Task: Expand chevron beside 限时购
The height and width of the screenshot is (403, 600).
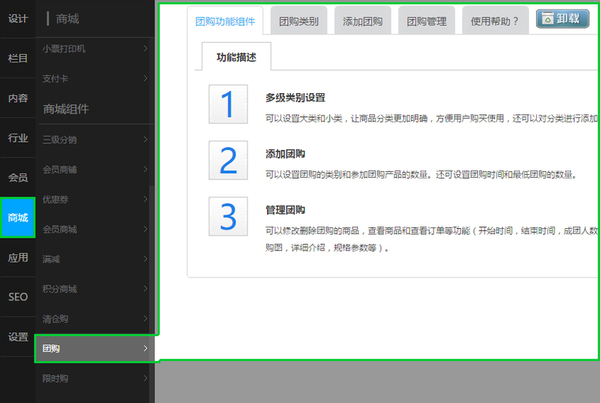Action: tap(145, 379)
